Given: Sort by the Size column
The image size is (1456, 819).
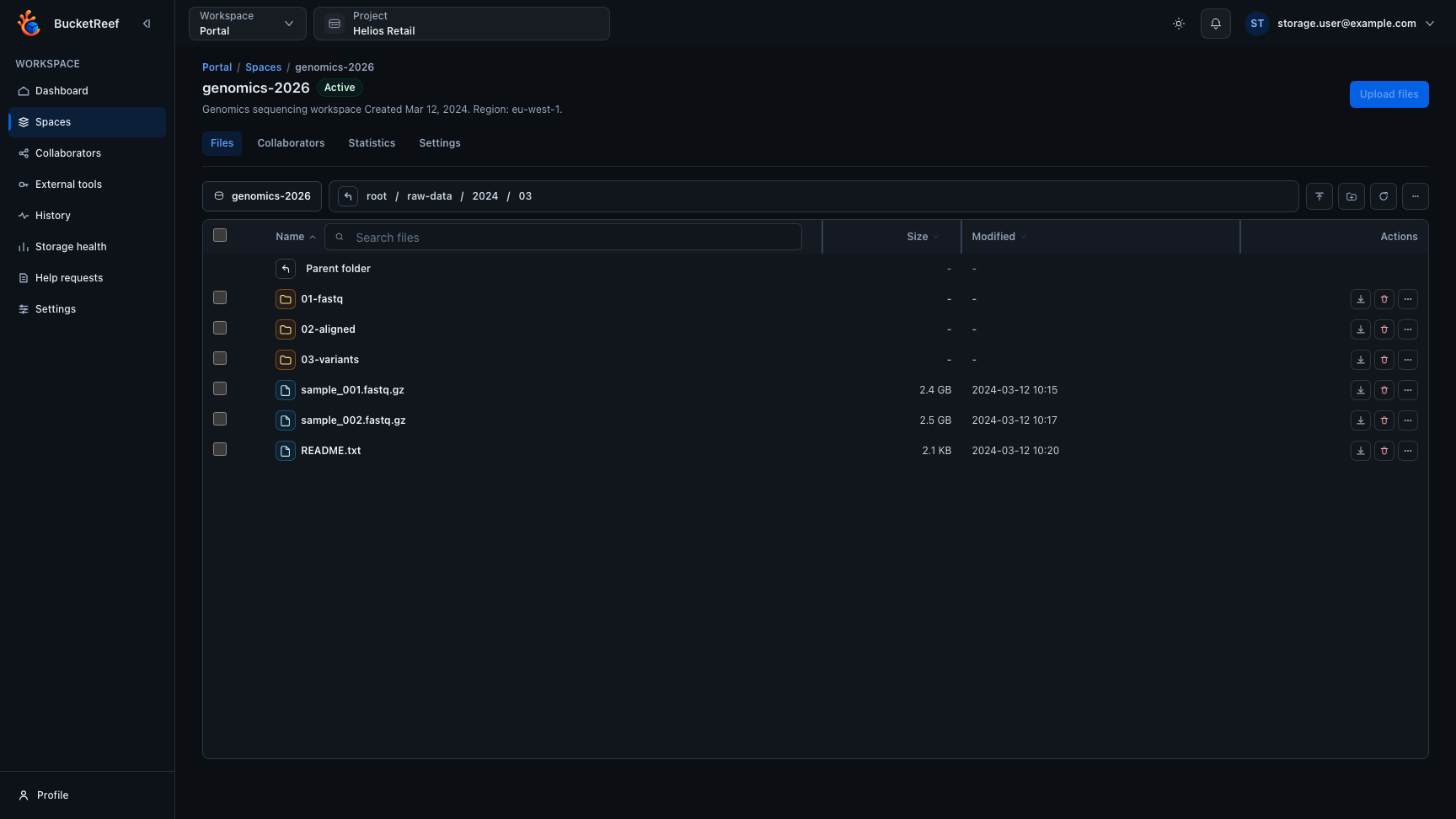Looking at the screenshot, I should tap(923, 237).
